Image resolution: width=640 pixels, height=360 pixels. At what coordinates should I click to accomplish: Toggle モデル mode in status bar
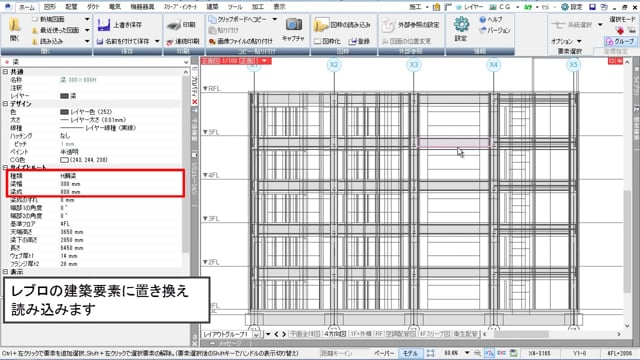(410, 353)
